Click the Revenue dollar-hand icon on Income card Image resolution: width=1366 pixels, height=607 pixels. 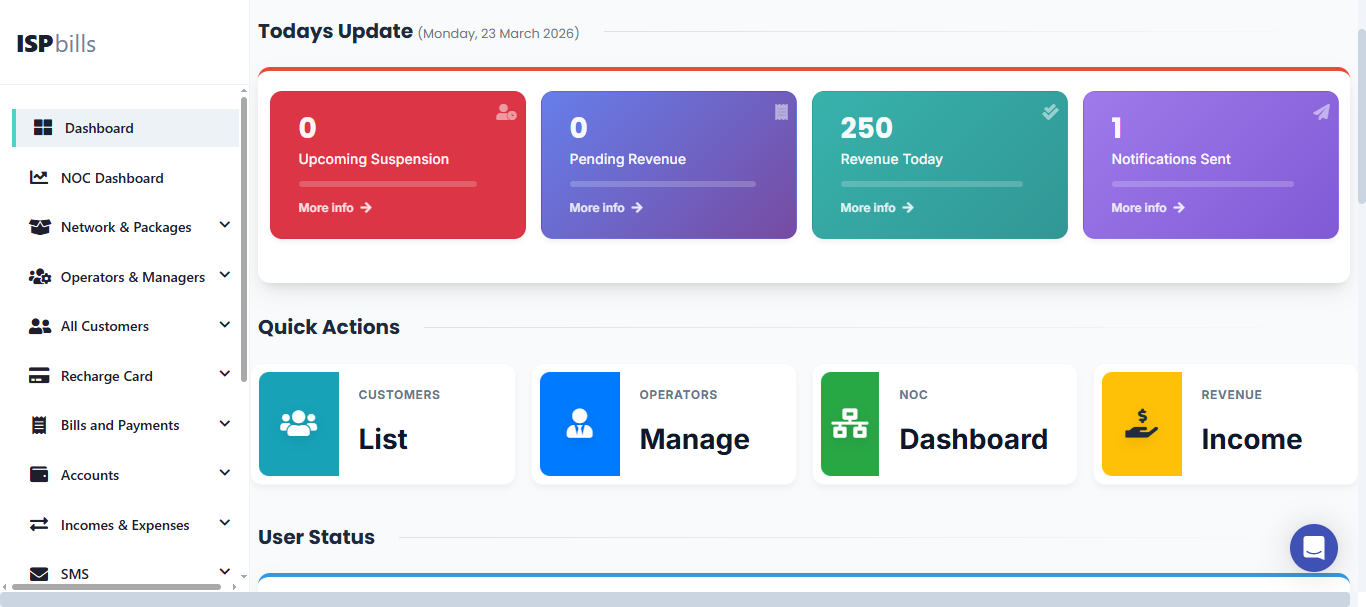(1141, 424)
